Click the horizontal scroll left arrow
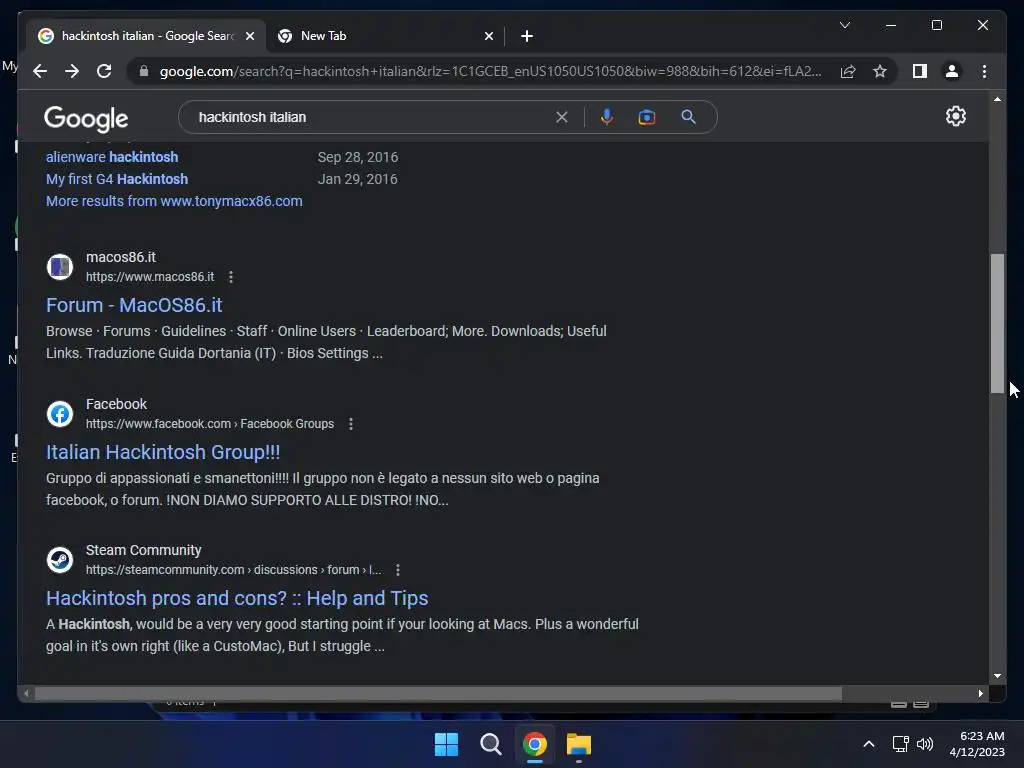Viewport: 1024px width, 768px height. tap(25, 694)
